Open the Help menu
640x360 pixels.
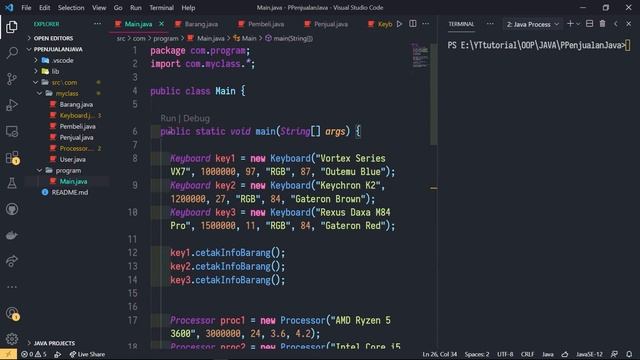point(188,7)
